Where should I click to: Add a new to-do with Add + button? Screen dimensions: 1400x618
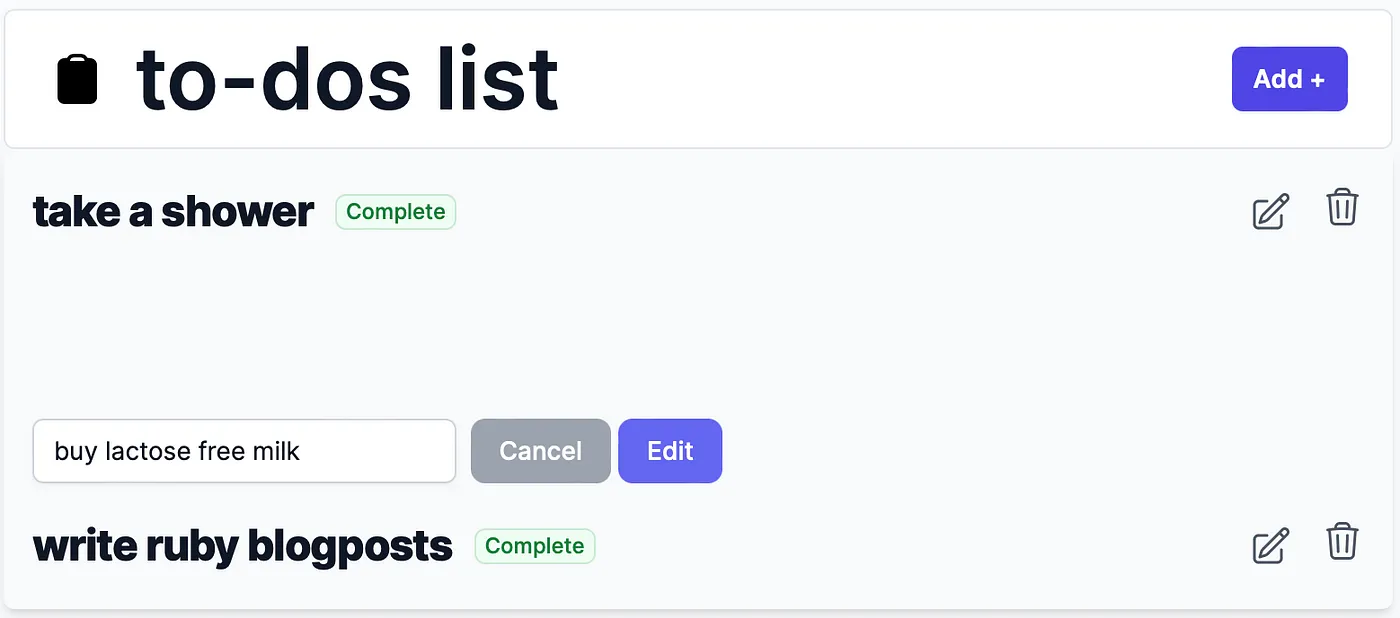click(x=1290, y=79)
